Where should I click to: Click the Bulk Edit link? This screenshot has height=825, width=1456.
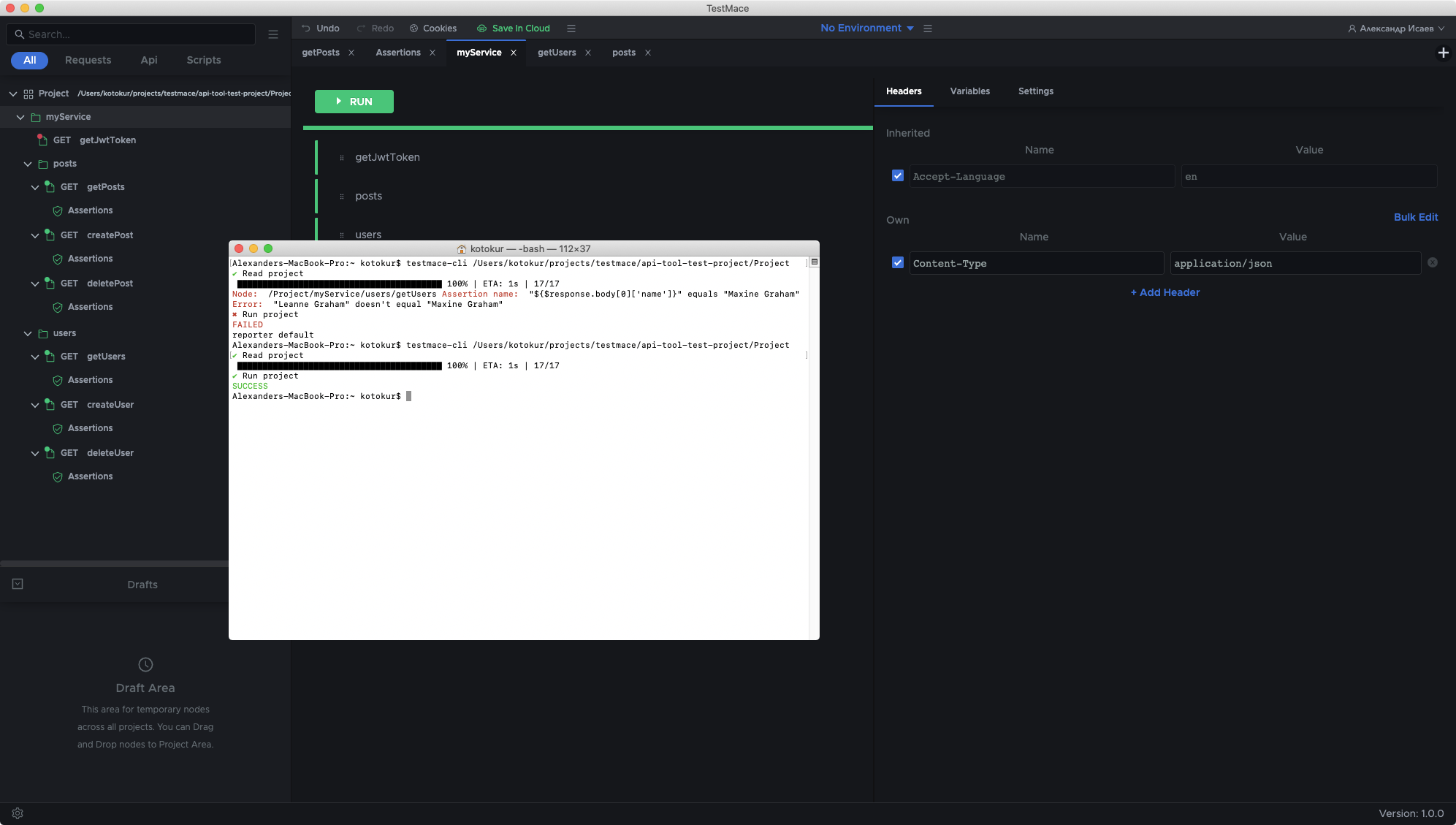click(1415, 217)
